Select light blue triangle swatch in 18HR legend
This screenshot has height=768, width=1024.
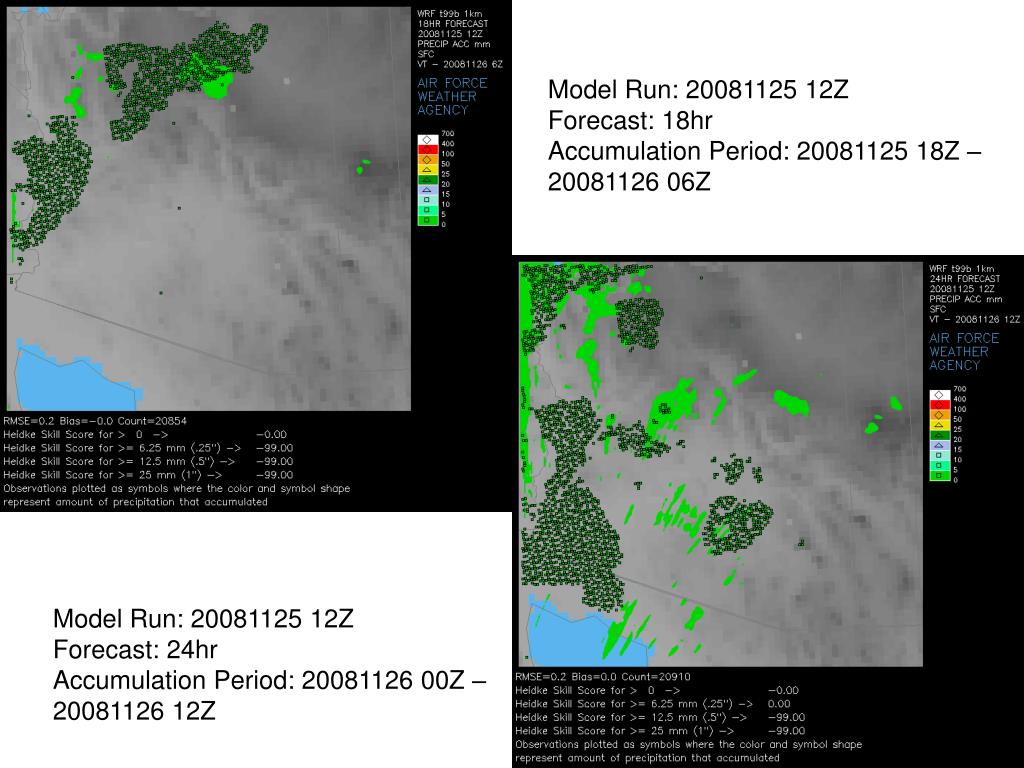coord(427,190)
